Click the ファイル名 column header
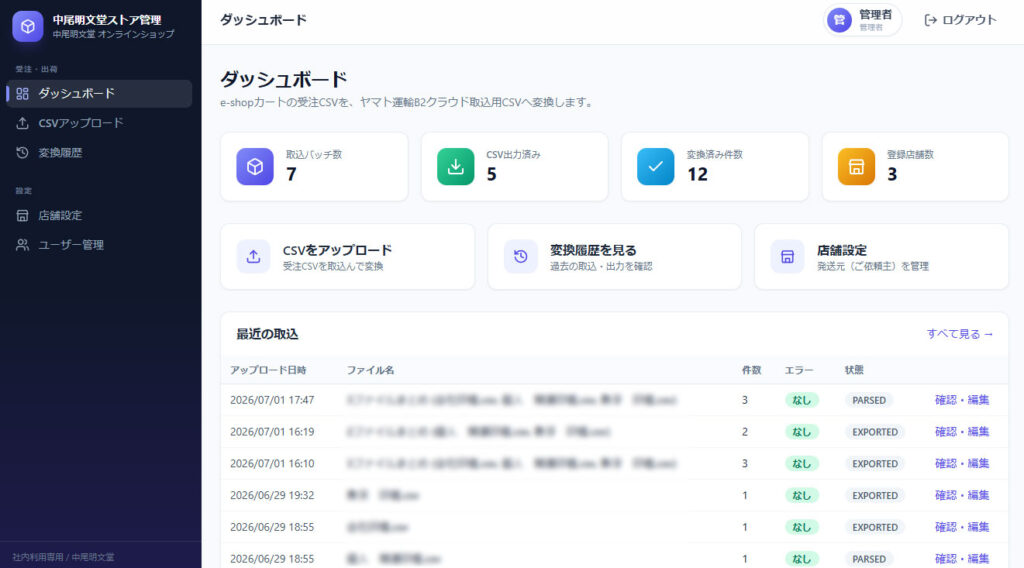 click(x=370, y=370)
